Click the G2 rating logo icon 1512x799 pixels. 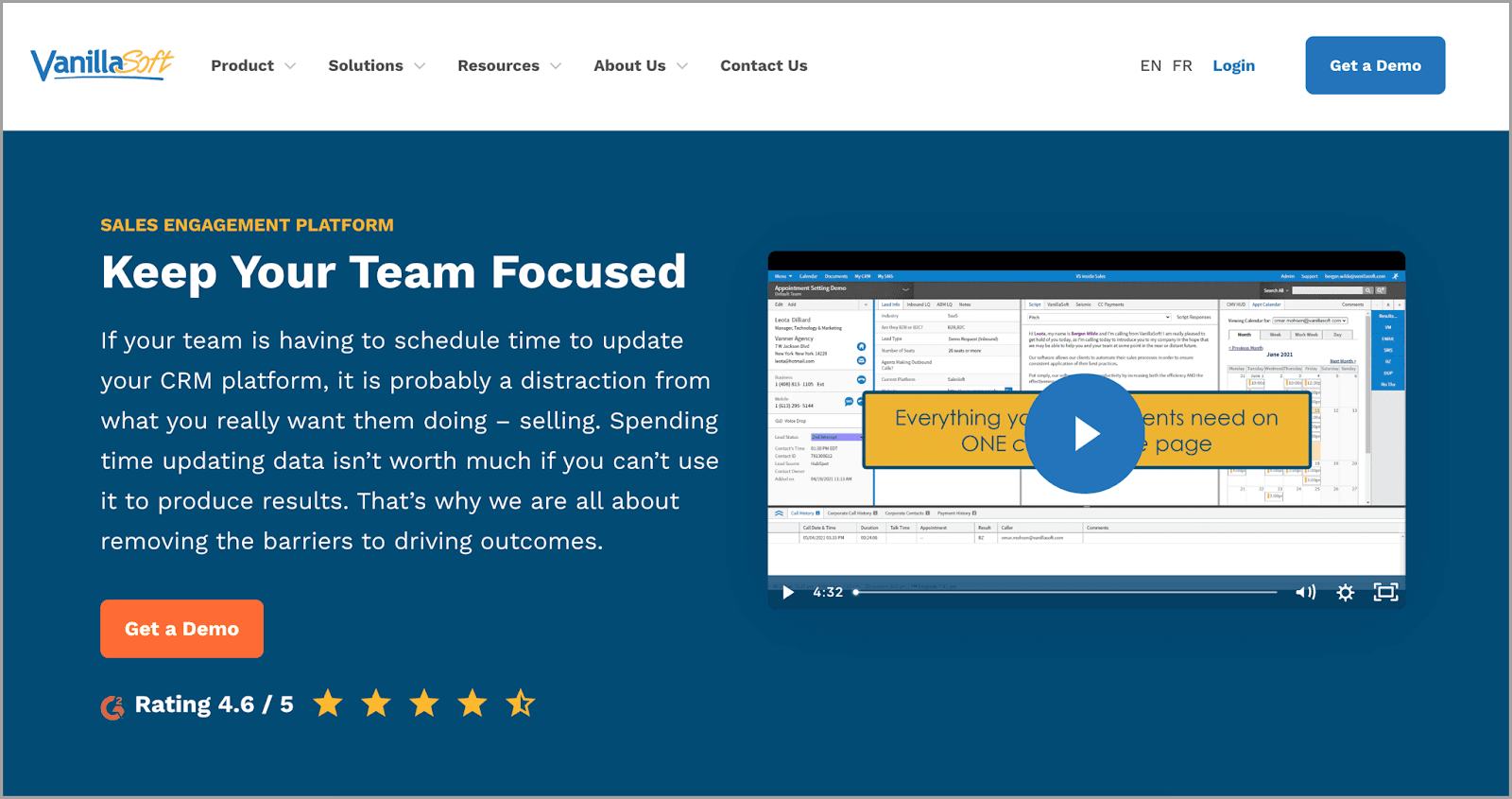pos(112,706)
